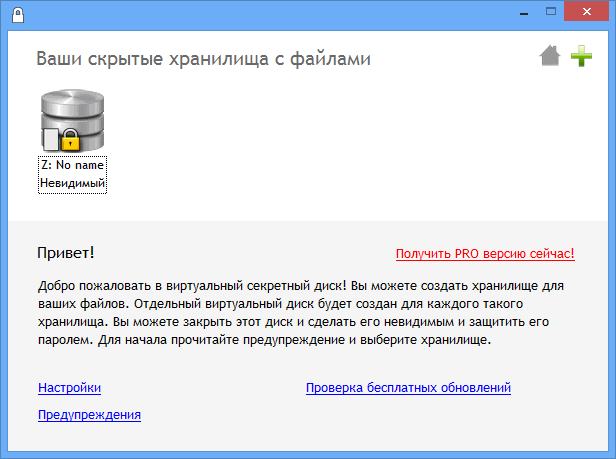Click the gray home icon
616x459 pixels.
549,57
